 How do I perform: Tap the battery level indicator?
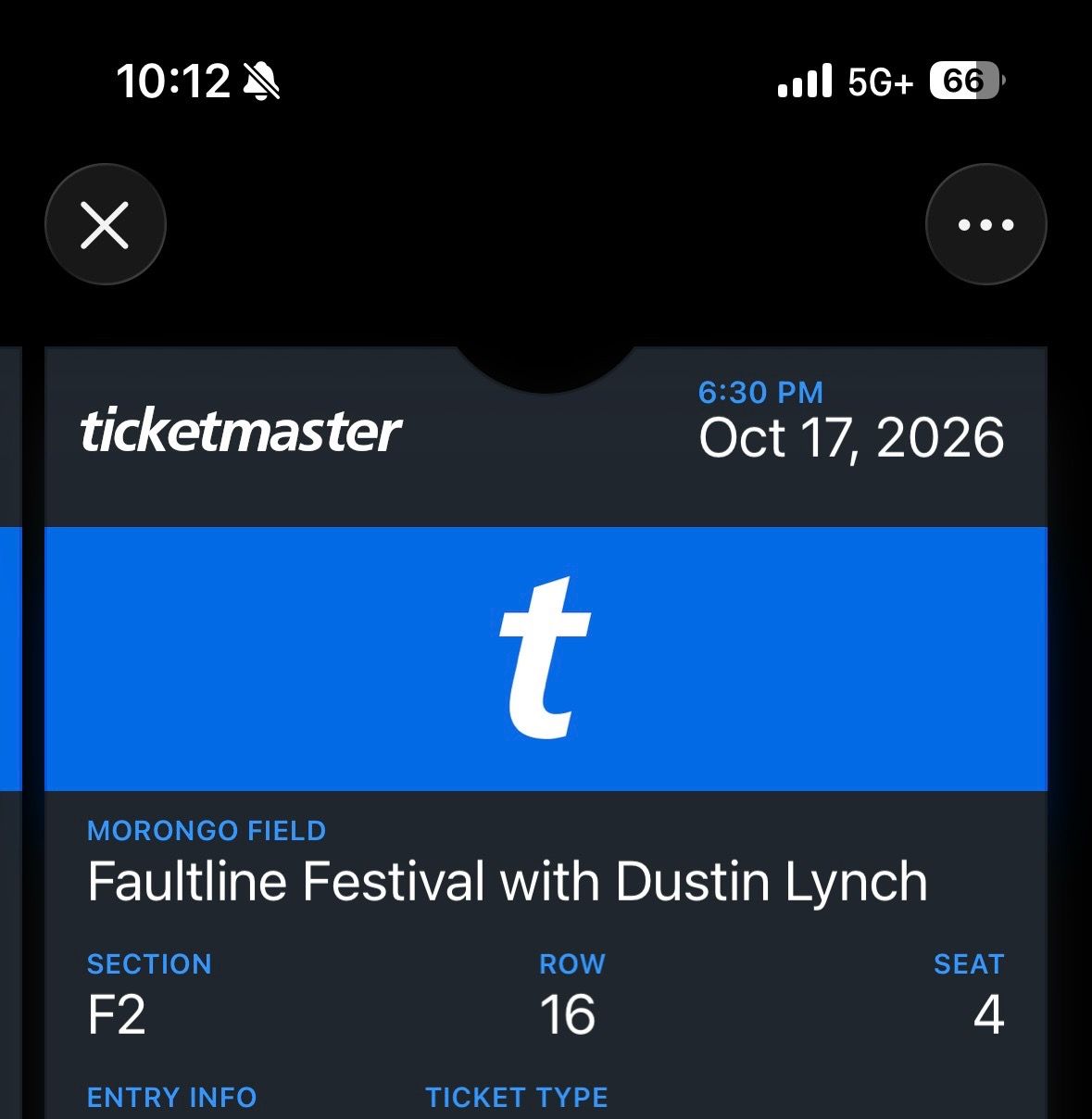tap(967, 82)
